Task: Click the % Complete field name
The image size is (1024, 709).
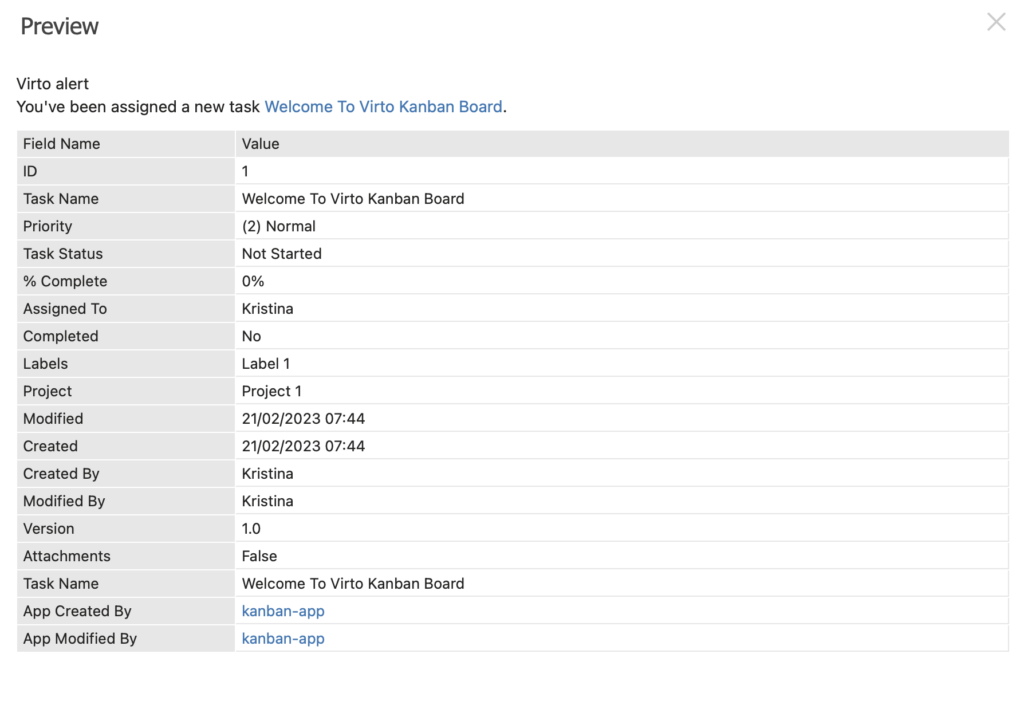Action: coord(65,281)
